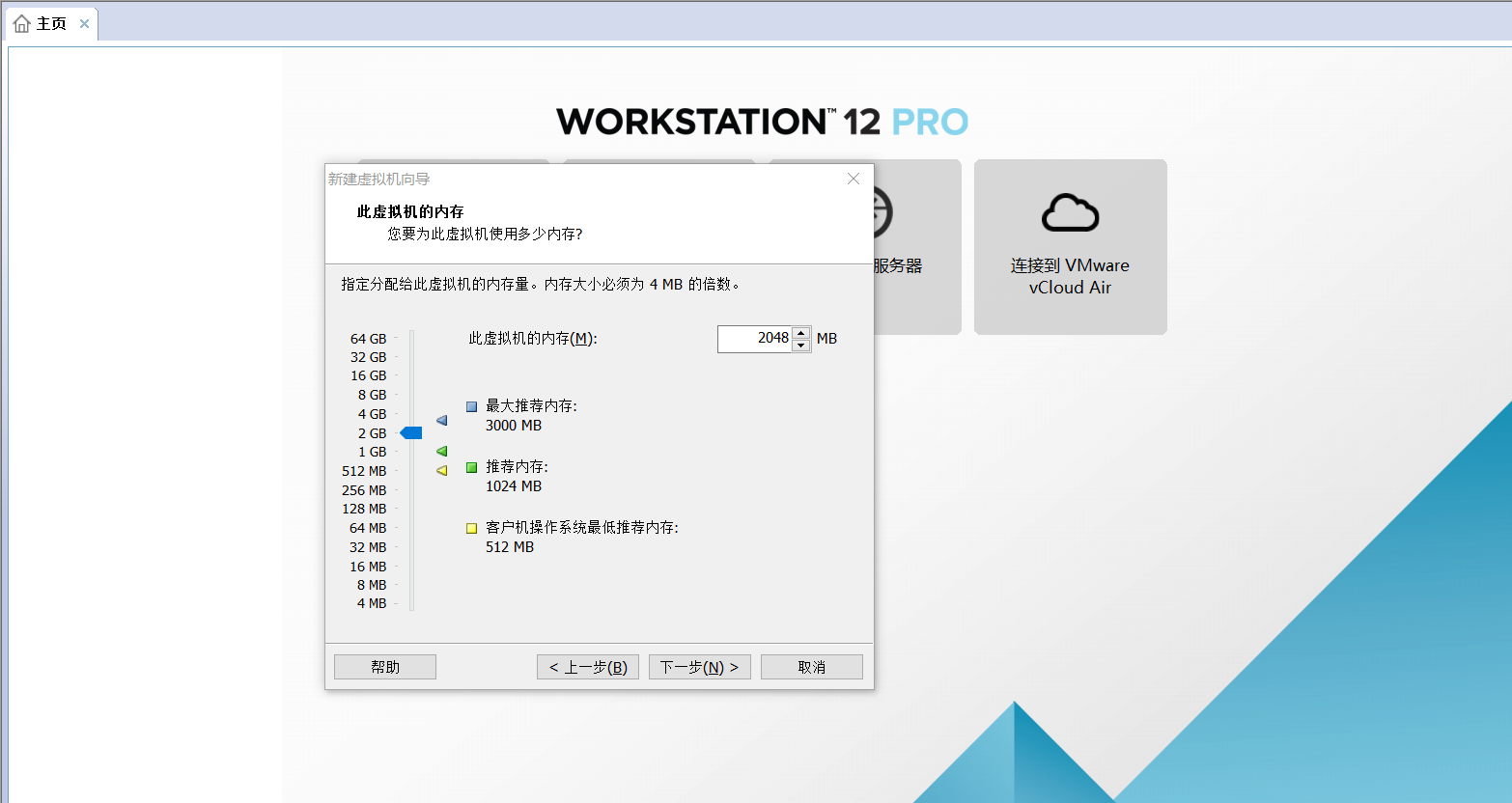1512x803 pixels.
Task: Click the 64 MB slider label
Action: [368, 528]
